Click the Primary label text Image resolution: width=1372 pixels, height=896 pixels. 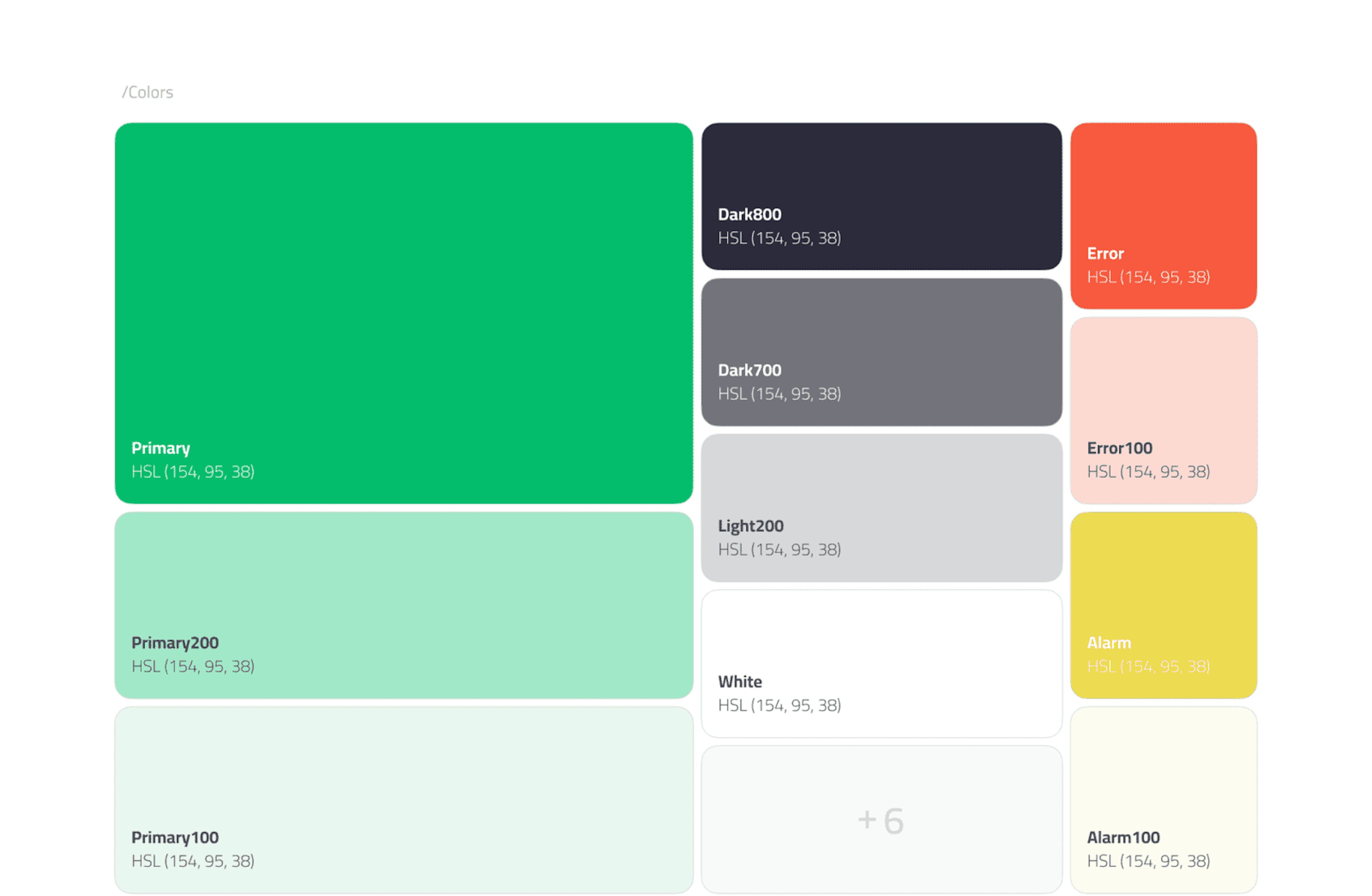161,448
